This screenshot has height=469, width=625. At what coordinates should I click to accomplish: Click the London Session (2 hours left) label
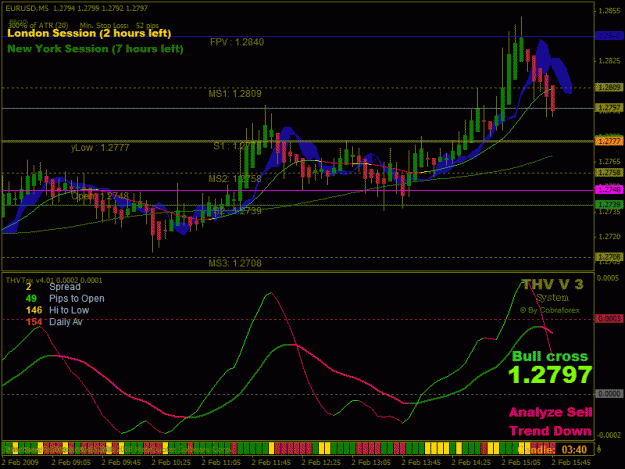pos(89,33)
